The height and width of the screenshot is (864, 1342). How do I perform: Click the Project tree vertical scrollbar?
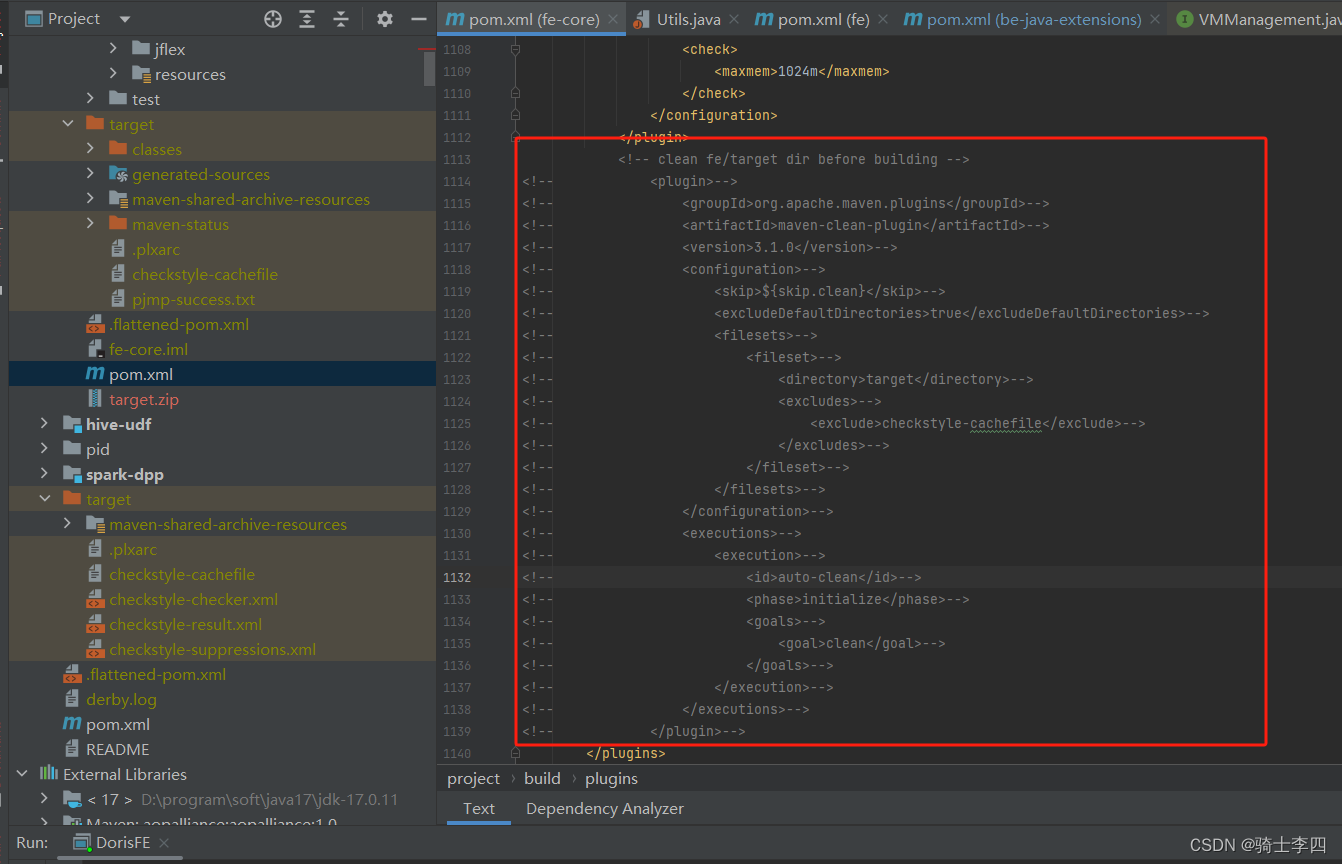(x=429, y=69)
